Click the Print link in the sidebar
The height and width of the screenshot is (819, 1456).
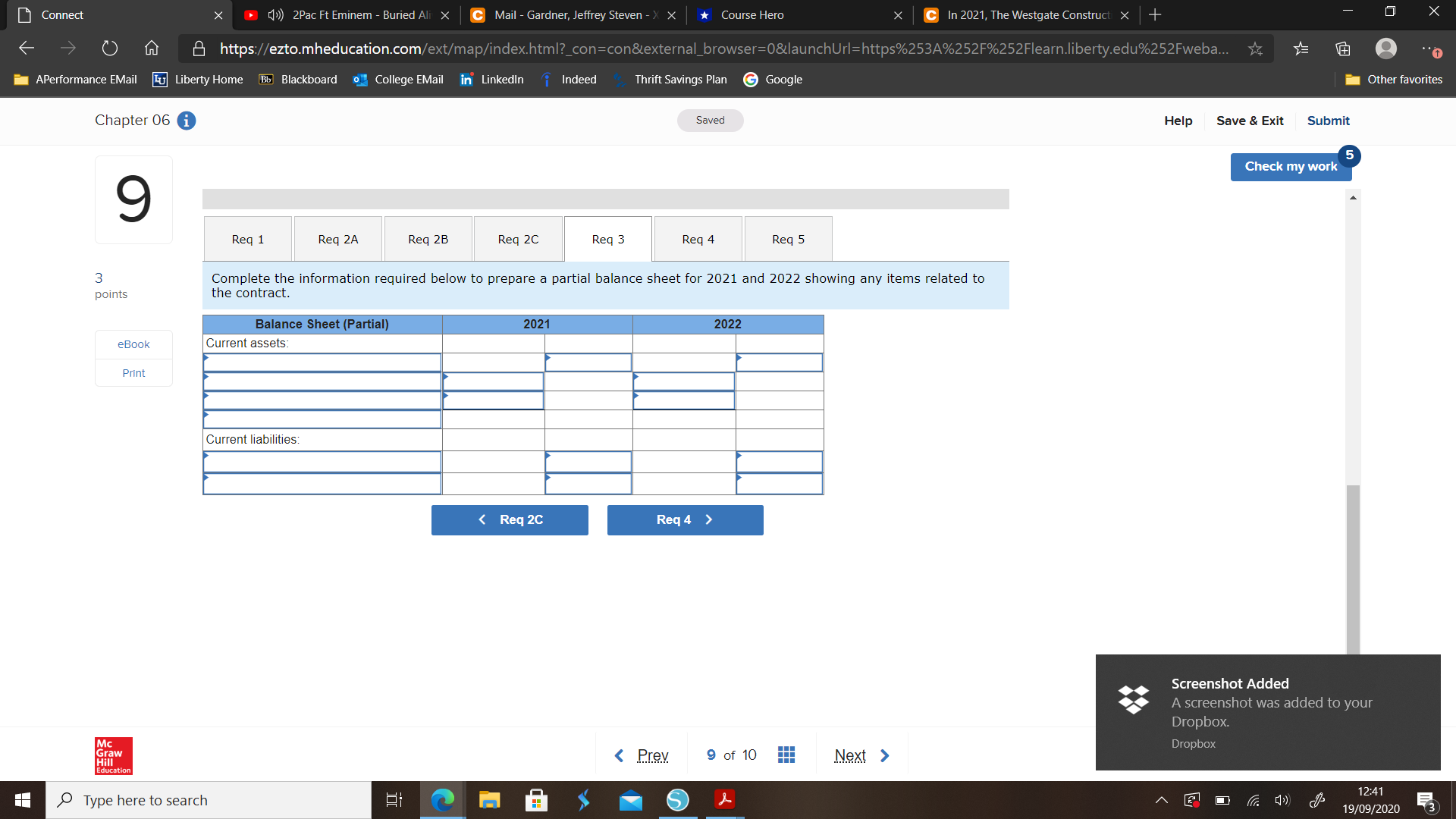click(x=133, y=372)
